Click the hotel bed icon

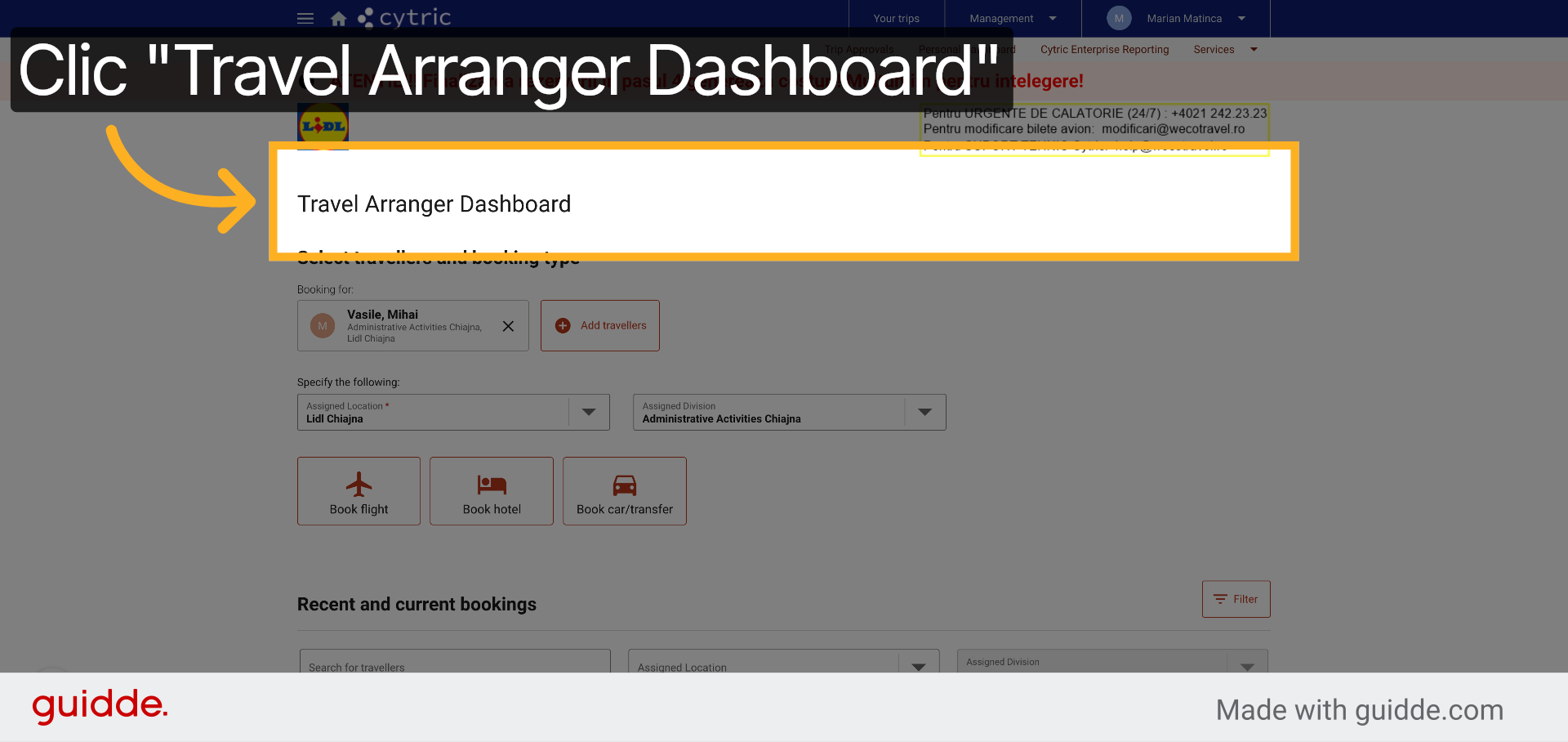tap(492, 485)
